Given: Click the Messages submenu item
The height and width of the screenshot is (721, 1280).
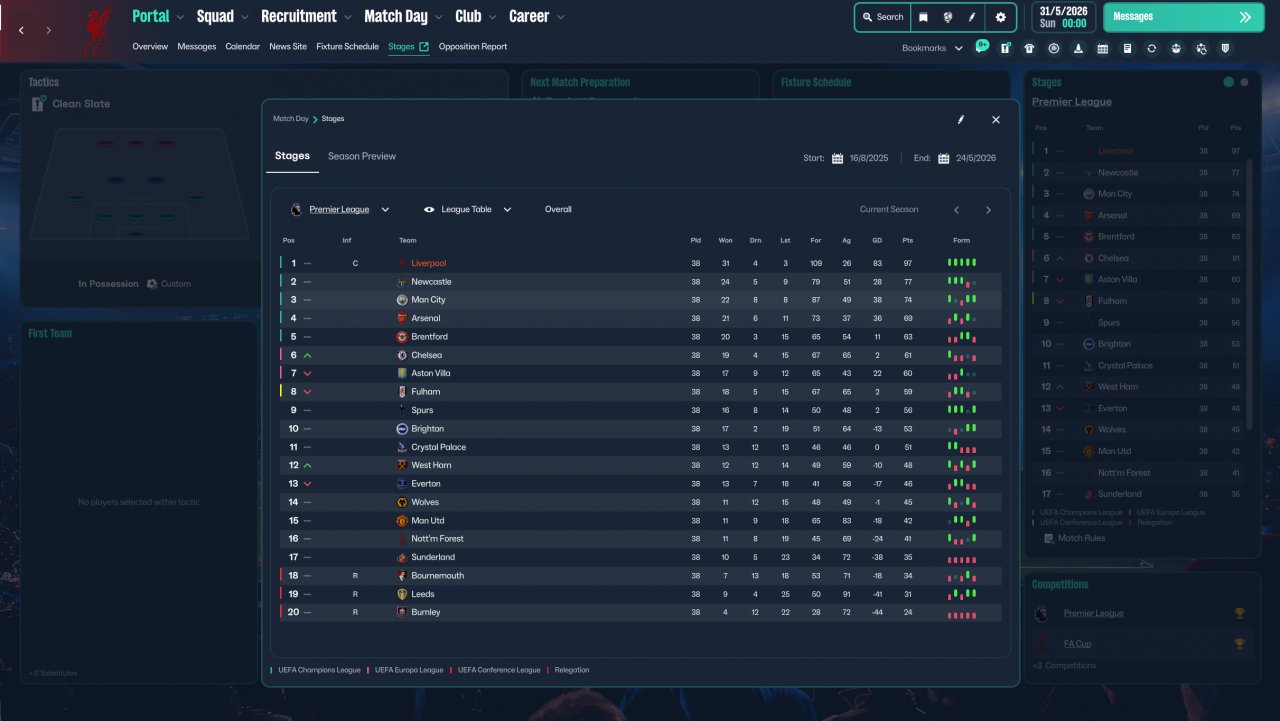Looking at the screenshot, I should [x=197, y=46].
